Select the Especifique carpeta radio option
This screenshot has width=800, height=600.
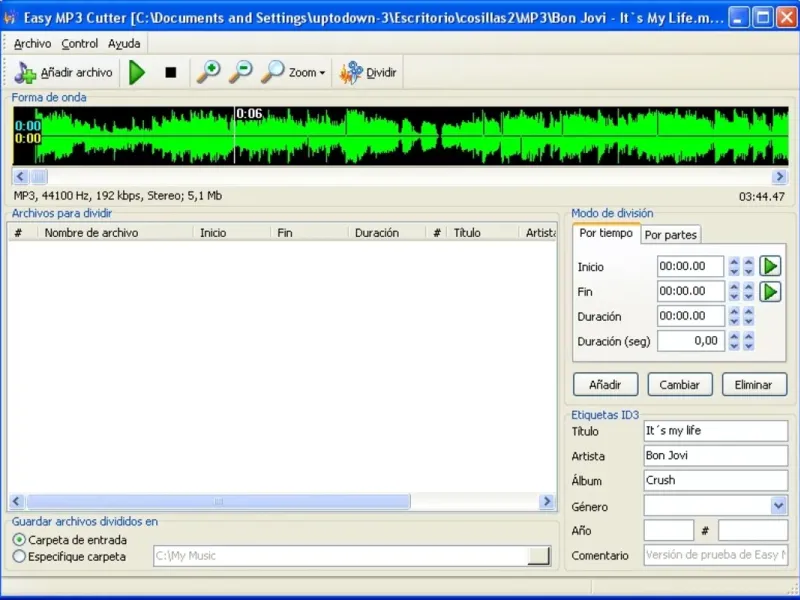19,556
